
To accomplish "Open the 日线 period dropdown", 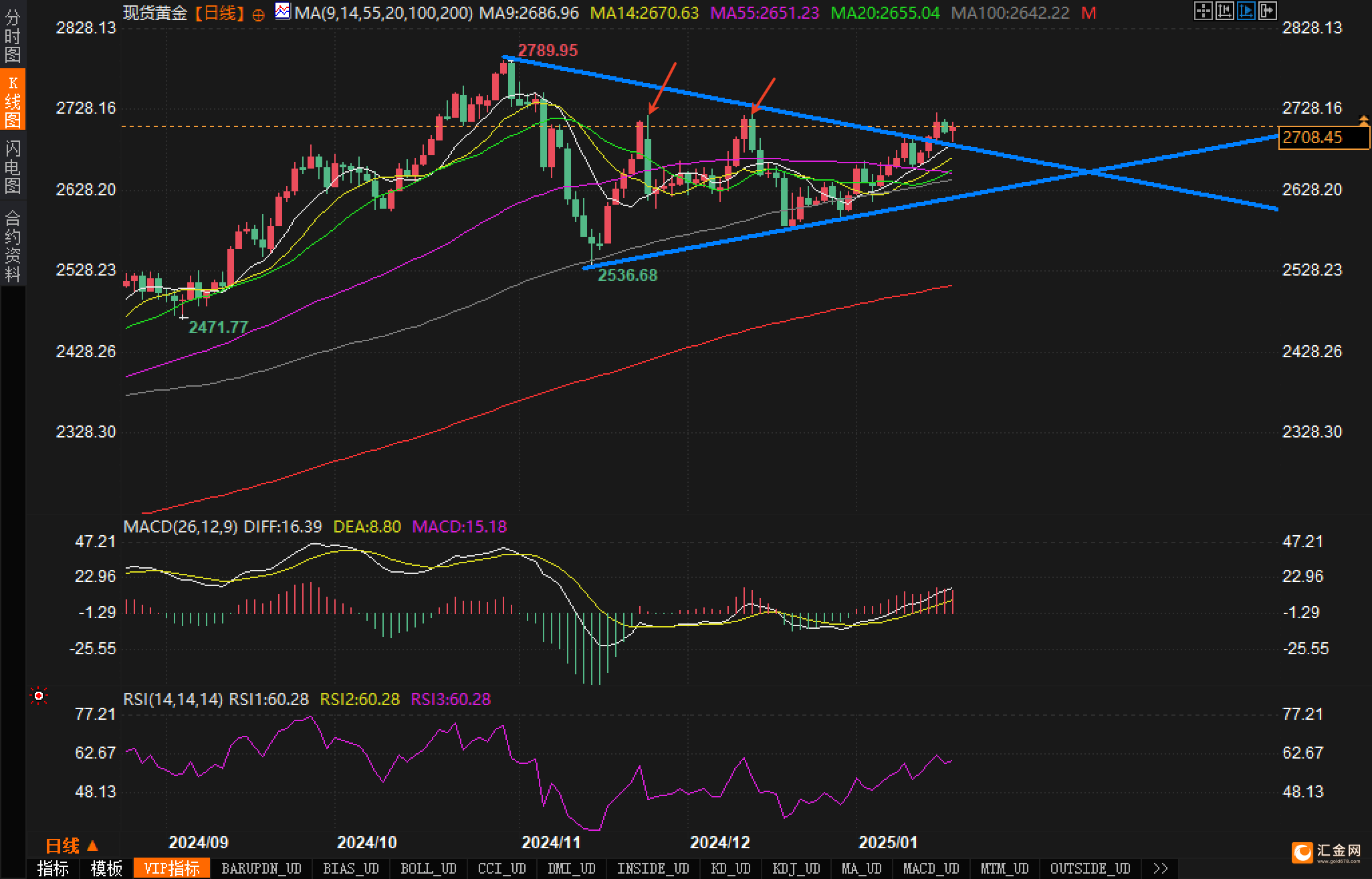I will tap(72, 846).
